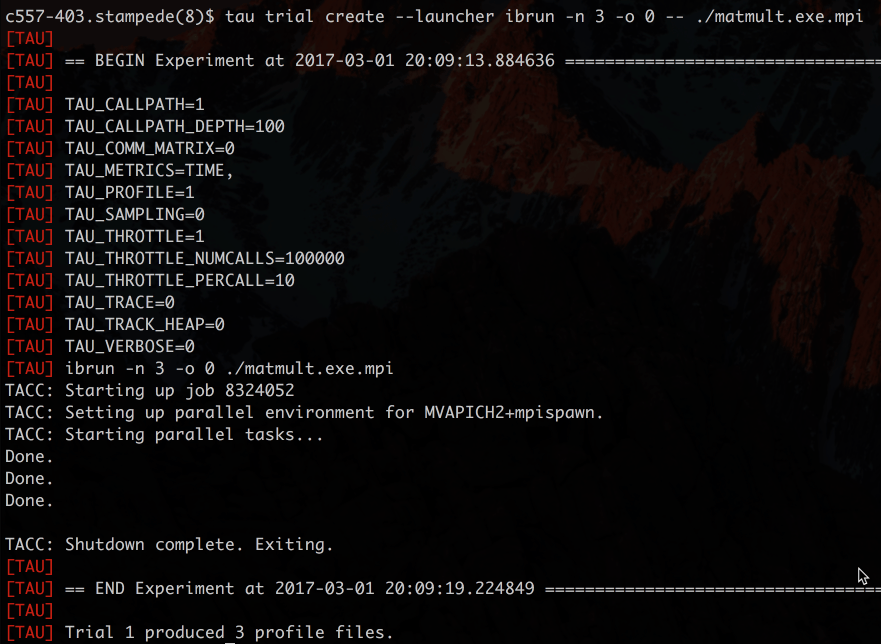
Task: Click the TAU_METRICS=TIME, line
Action: [x=119, y=170]
